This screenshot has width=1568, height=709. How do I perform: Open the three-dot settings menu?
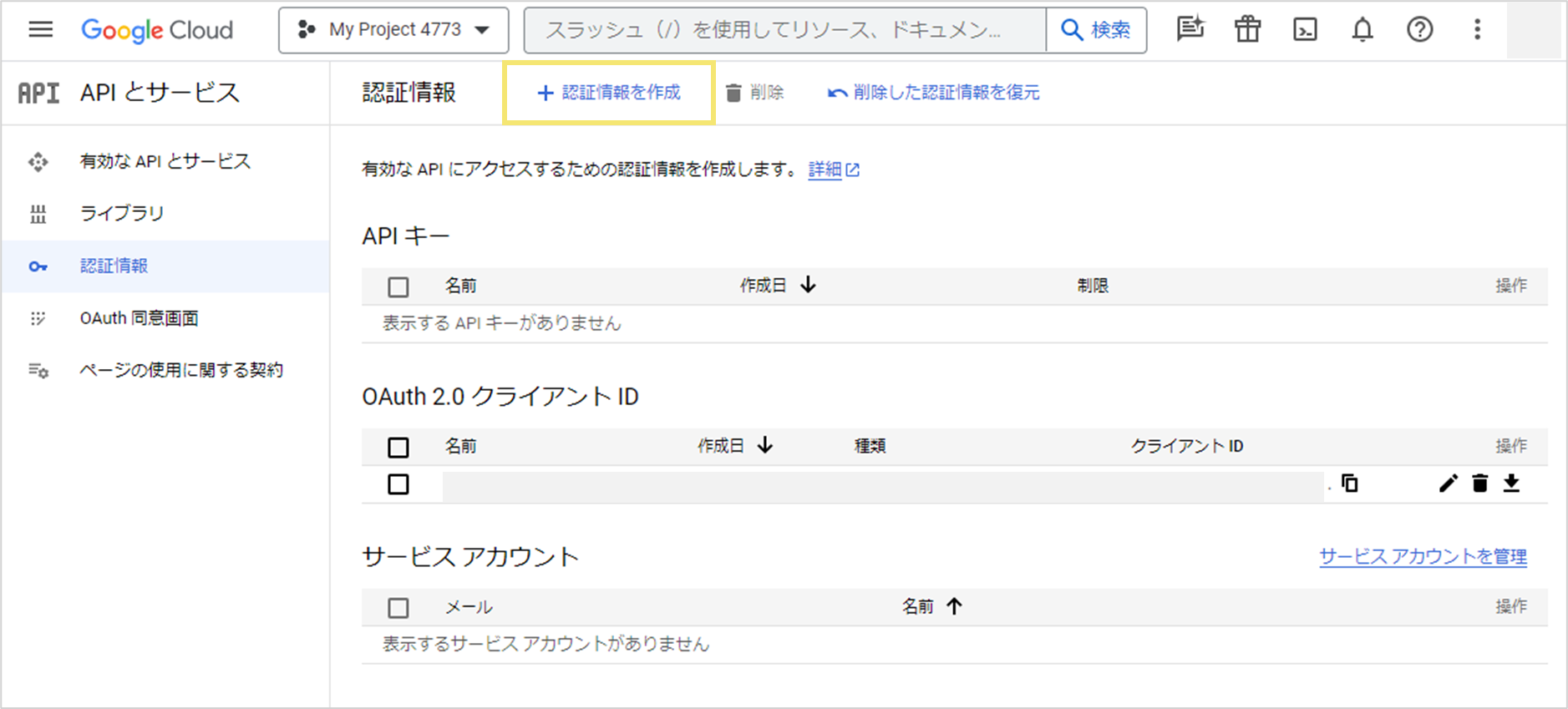click(1477, 29)
